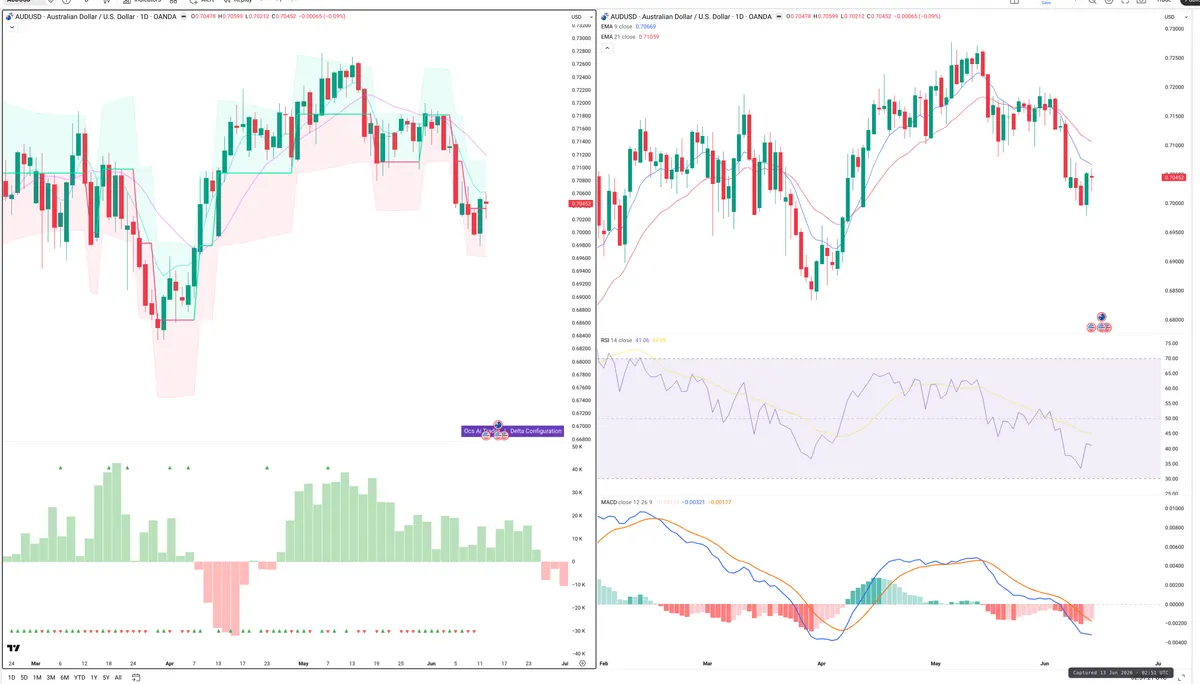Click the red 0.70452 price tag on left chart

point(580,203)
